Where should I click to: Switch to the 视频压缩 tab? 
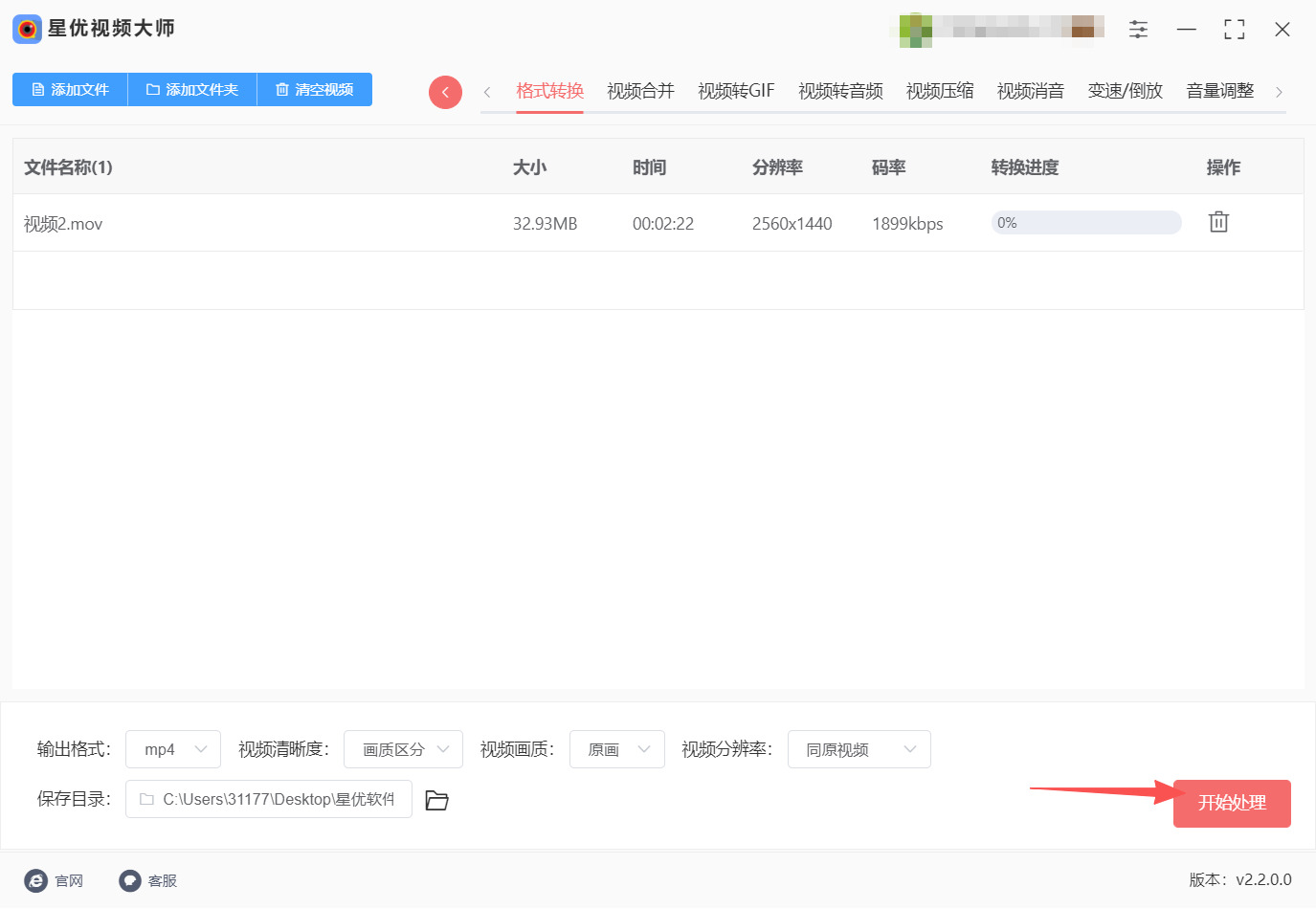coord(939,90)
